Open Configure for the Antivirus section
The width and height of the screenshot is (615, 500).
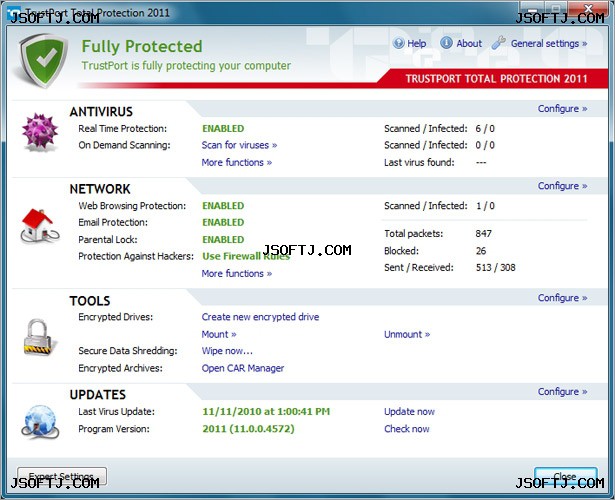(562, 109)
